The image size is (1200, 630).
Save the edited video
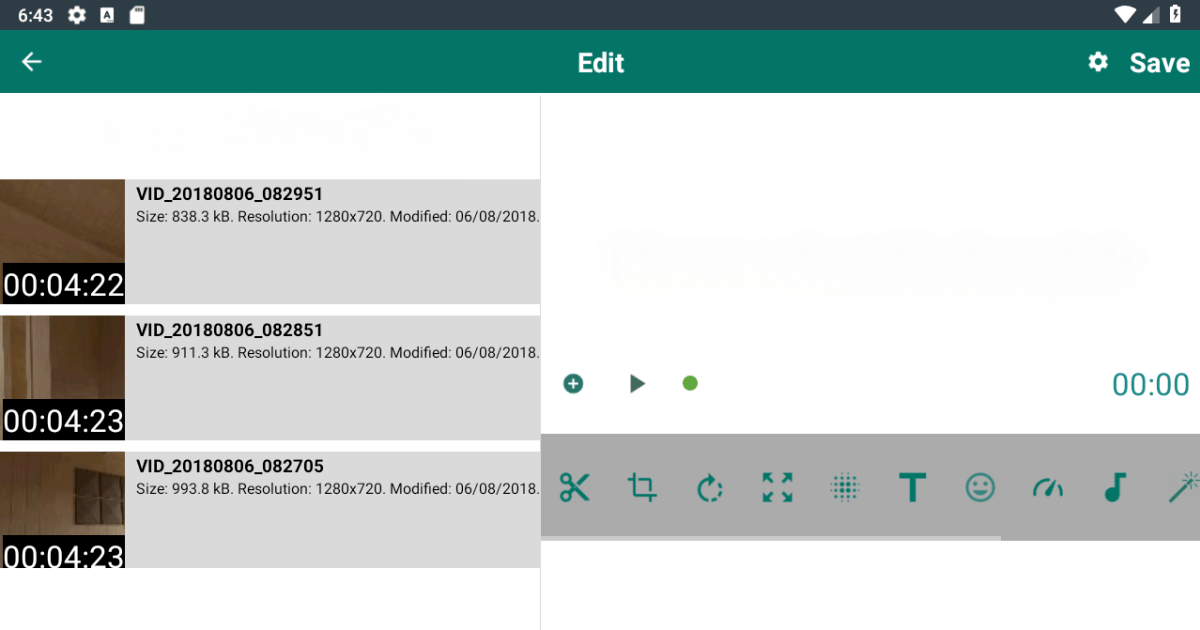coord(1159,62)
